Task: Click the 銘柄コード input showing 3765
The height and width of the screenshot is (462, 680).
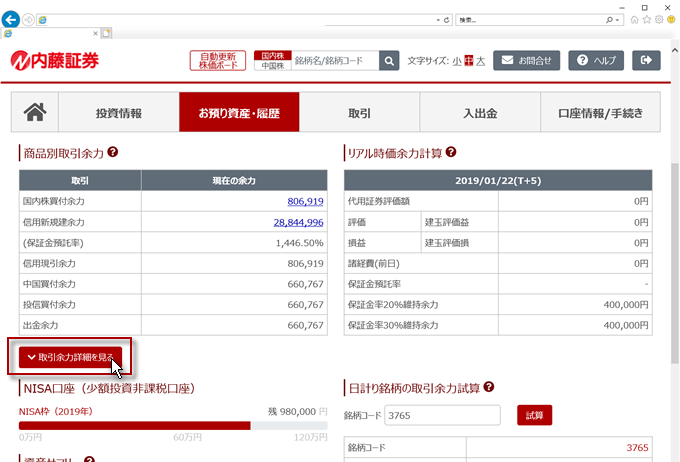Action: tap(442, 415)
